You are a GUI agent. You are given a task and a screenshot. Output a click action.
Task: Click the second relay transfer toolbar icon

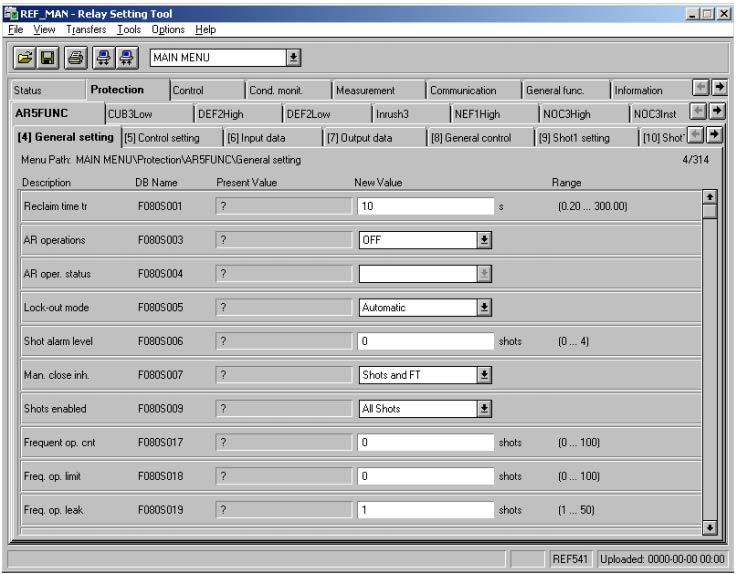pos(126,58)
